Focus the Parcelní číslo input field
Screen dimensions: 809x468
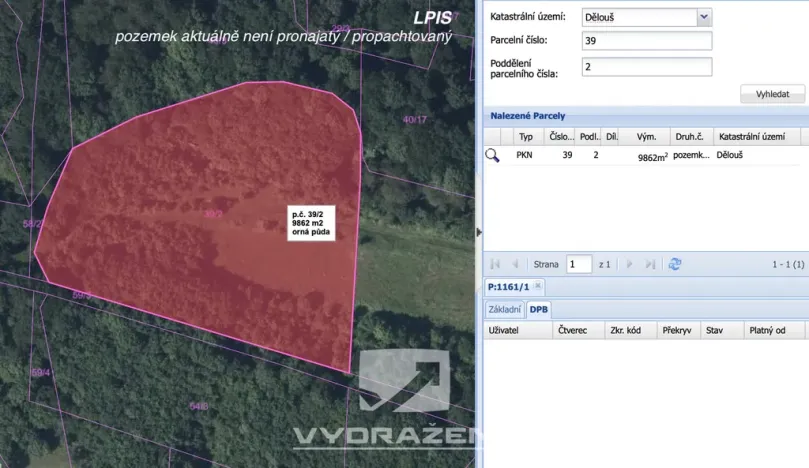(647, 41)
